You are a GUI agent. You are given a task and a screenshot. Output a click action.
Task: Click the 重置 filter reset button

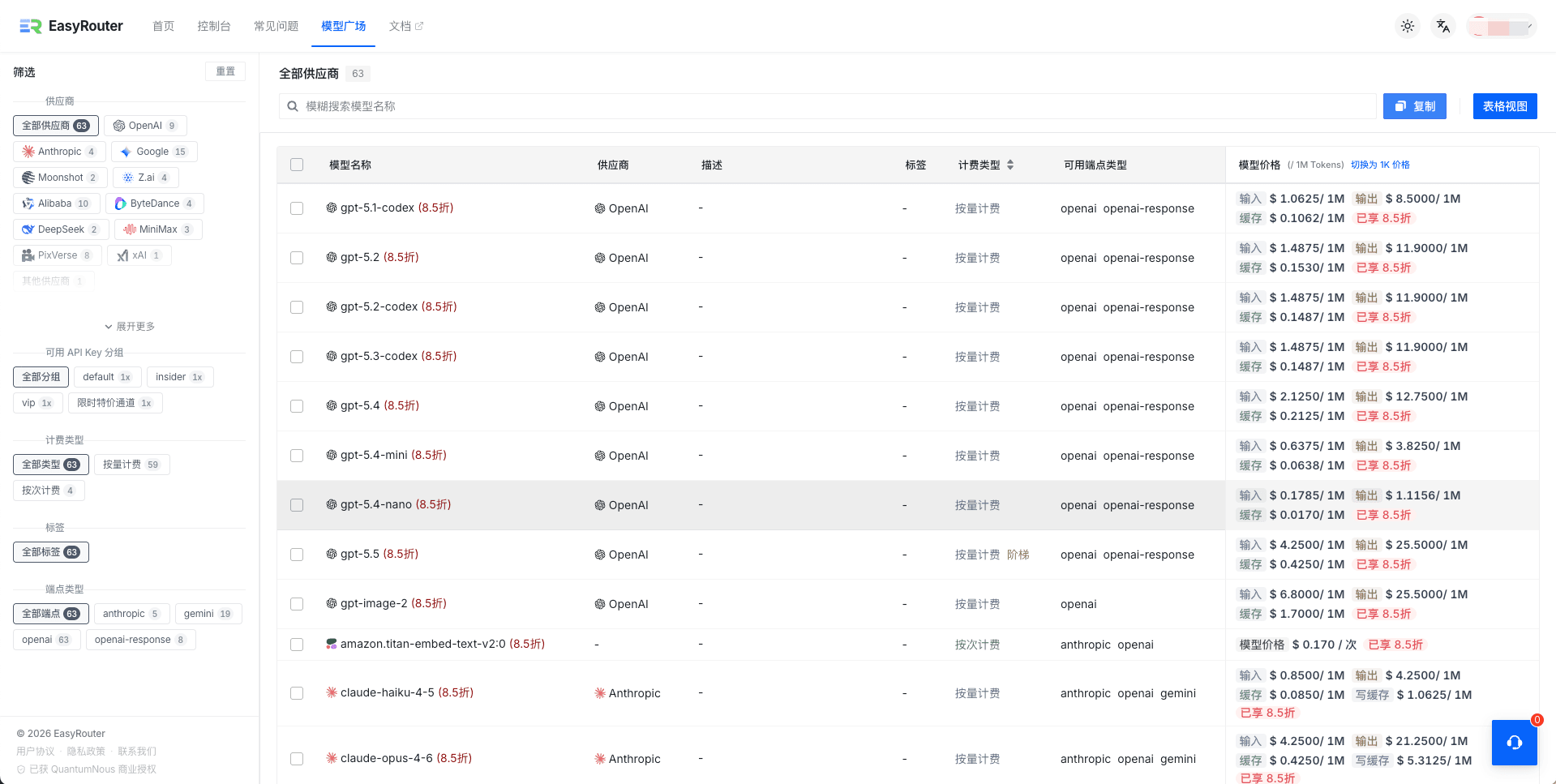click(225, 71)
